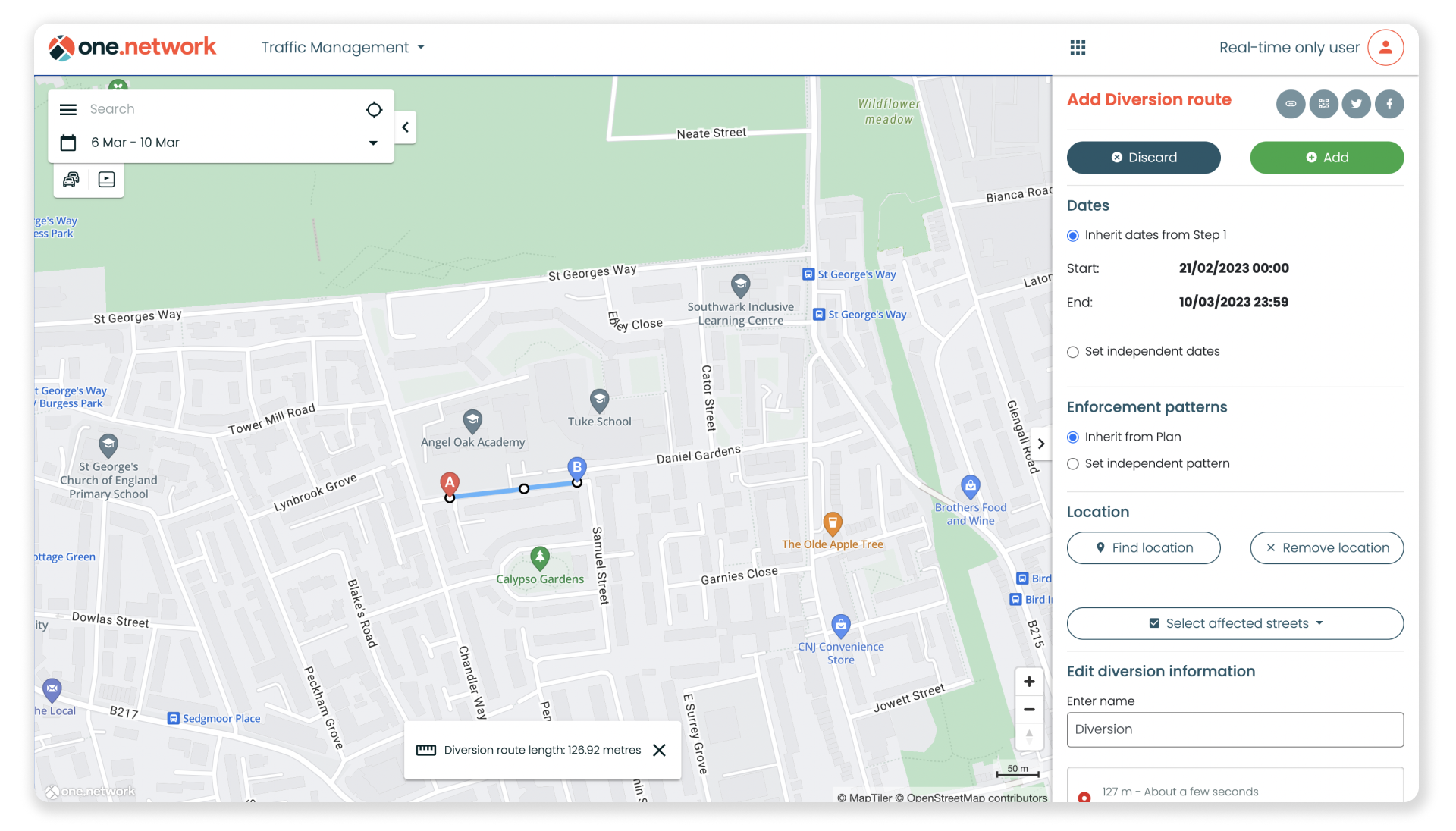Open the hamburger menu in search box
1456x831 pixels.
pyautogui.click(x=68, y=109)
